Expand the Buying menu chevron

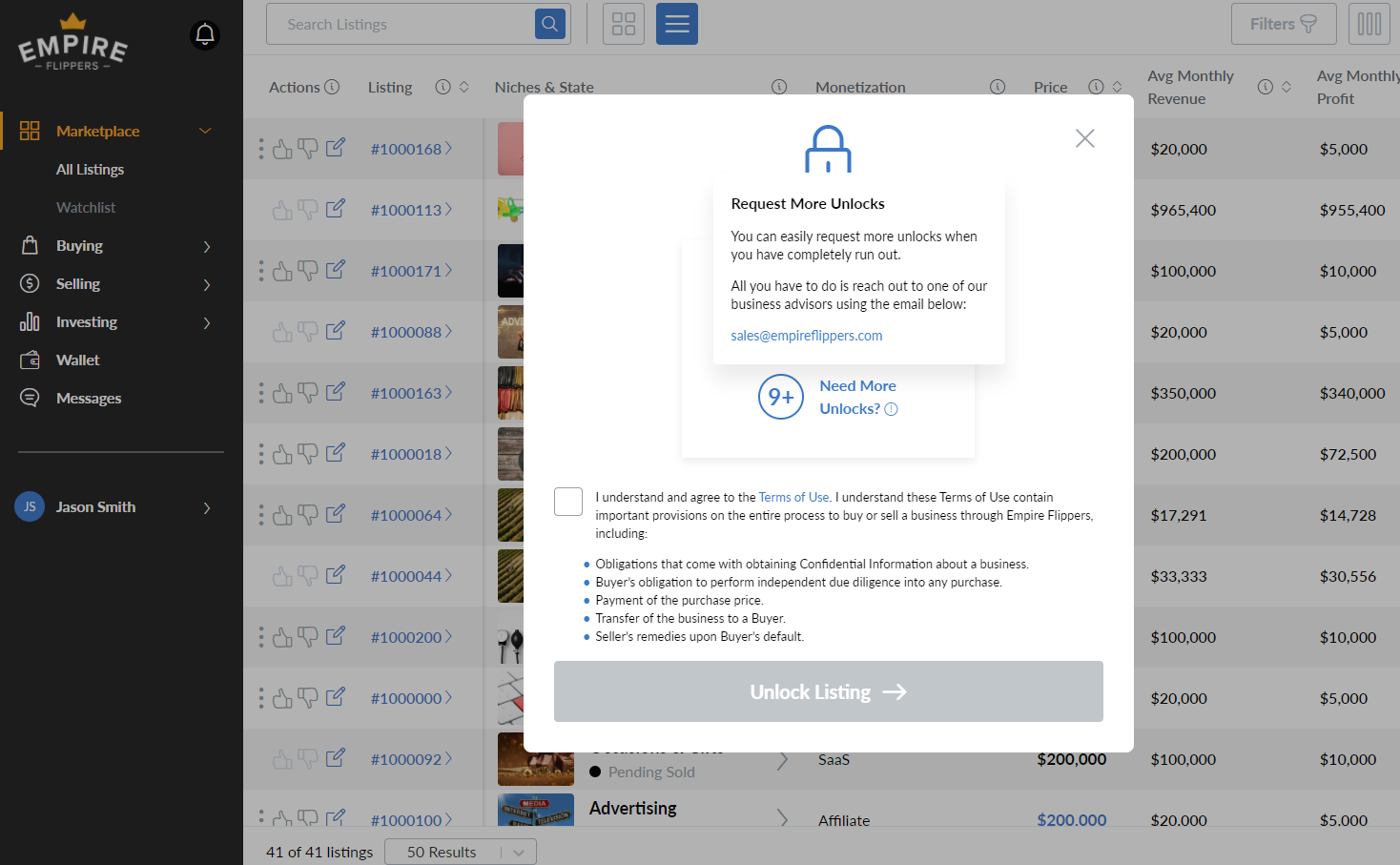pos(207,247)
